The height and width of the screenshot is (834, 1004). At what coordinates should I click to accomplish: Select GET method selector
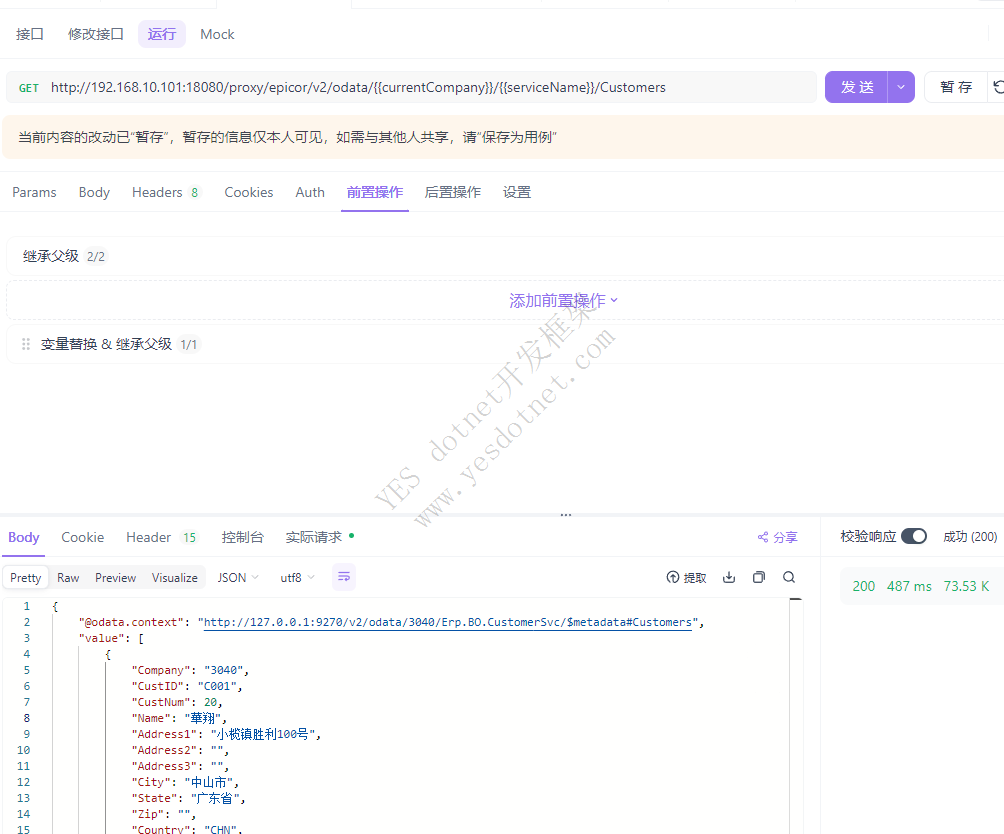29,88
